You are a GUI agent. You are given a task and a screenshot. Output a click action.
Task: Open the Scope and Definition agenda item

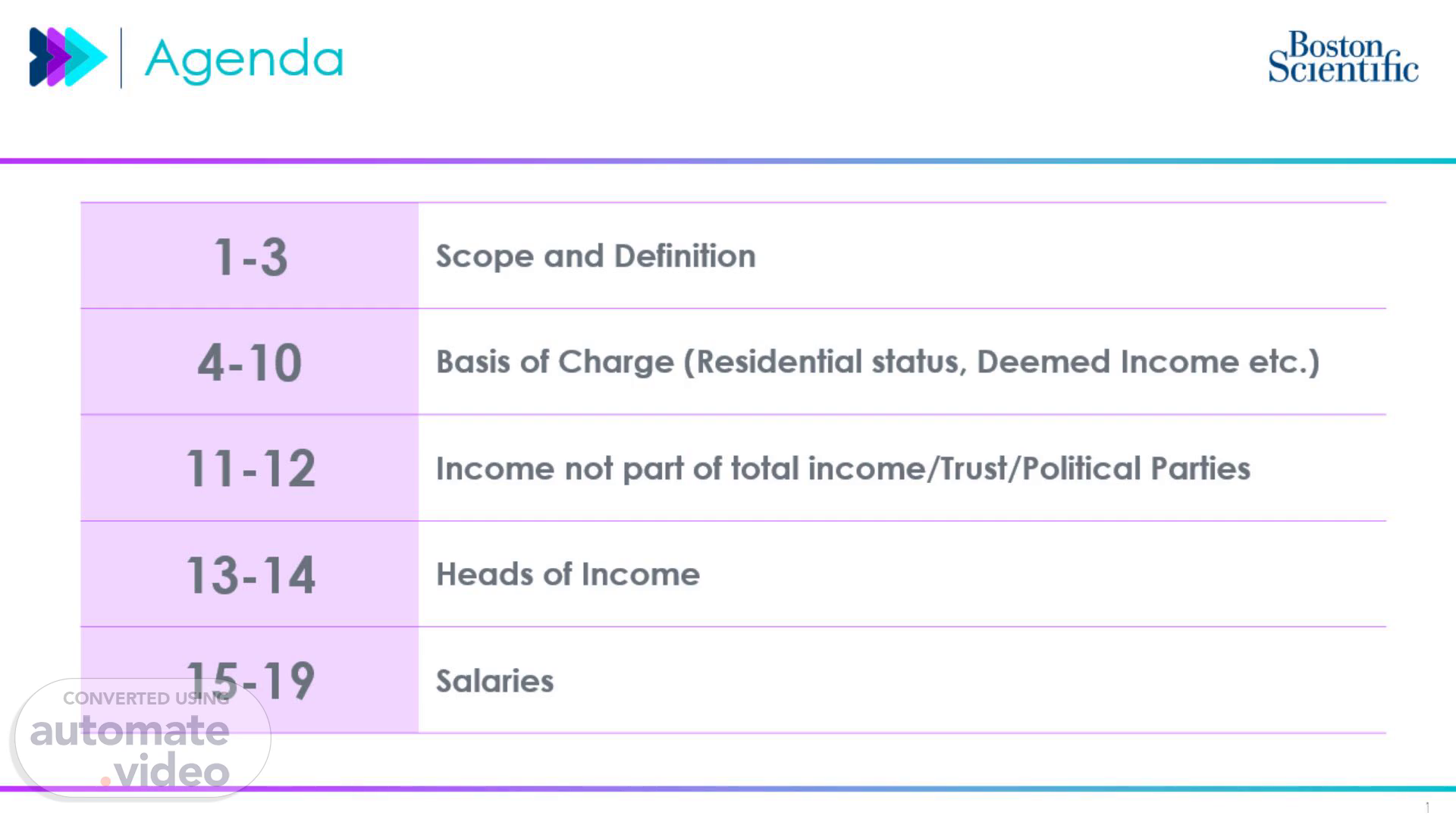click(x=595, y=256)
